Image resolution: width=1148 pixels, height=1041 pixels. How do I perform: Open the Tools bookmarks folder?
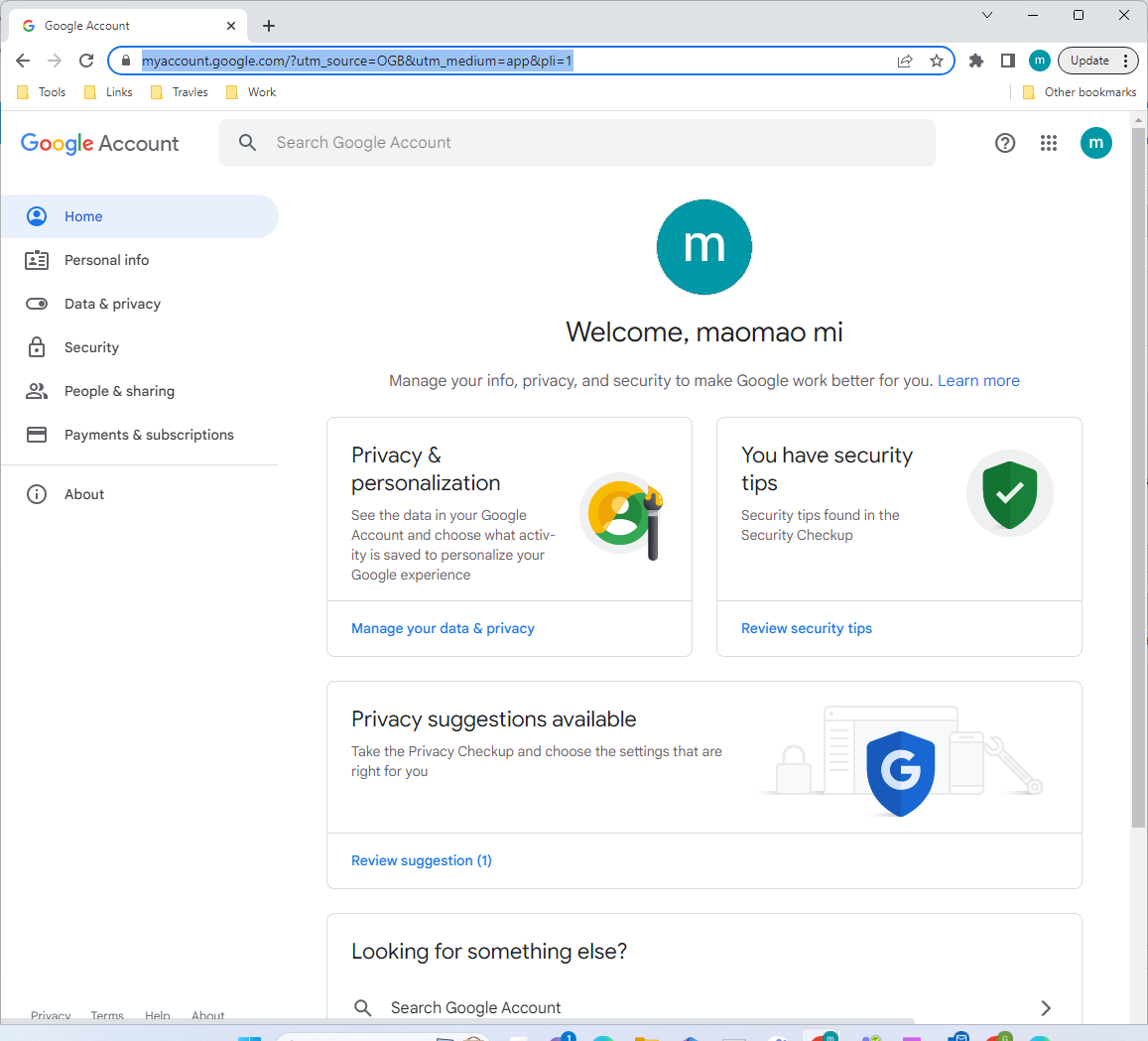click(x=42, y=92)
